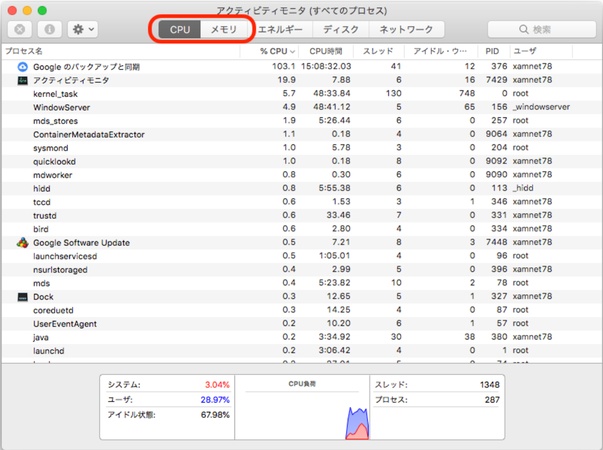Switch to the ネットワーク tab
Image resolution: width=603 pixels, height=450 pixels.
pyautogui.click(x=406, y=30)
